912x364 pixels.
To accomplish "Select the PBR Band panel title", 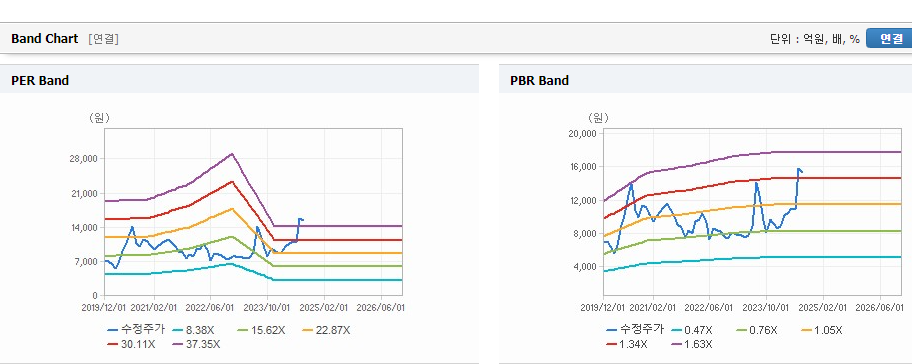I will point(539,81).
